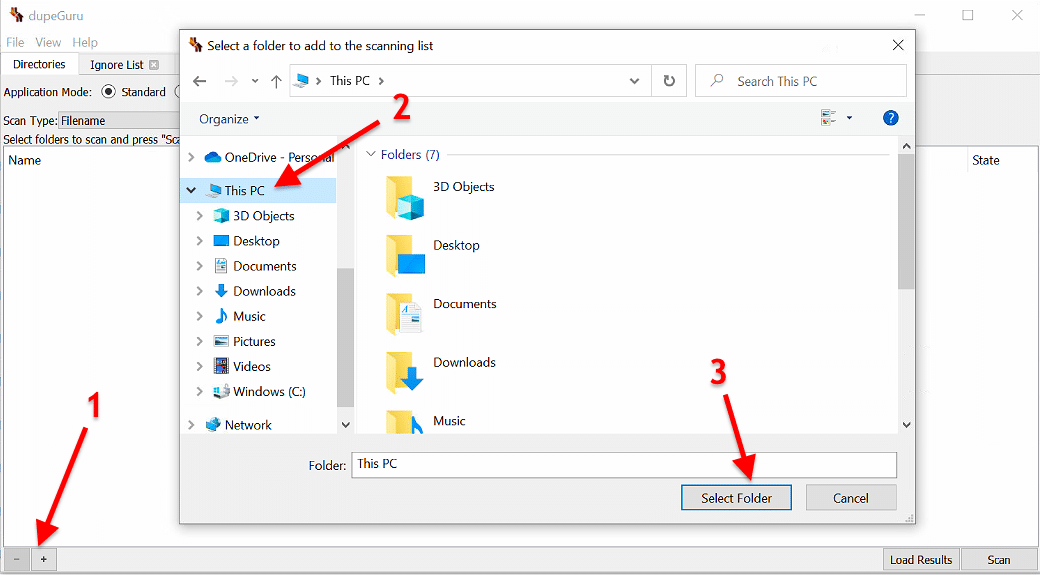
Task: Open the 3D Objects folder icon
Action: click(x=405, y=198)
